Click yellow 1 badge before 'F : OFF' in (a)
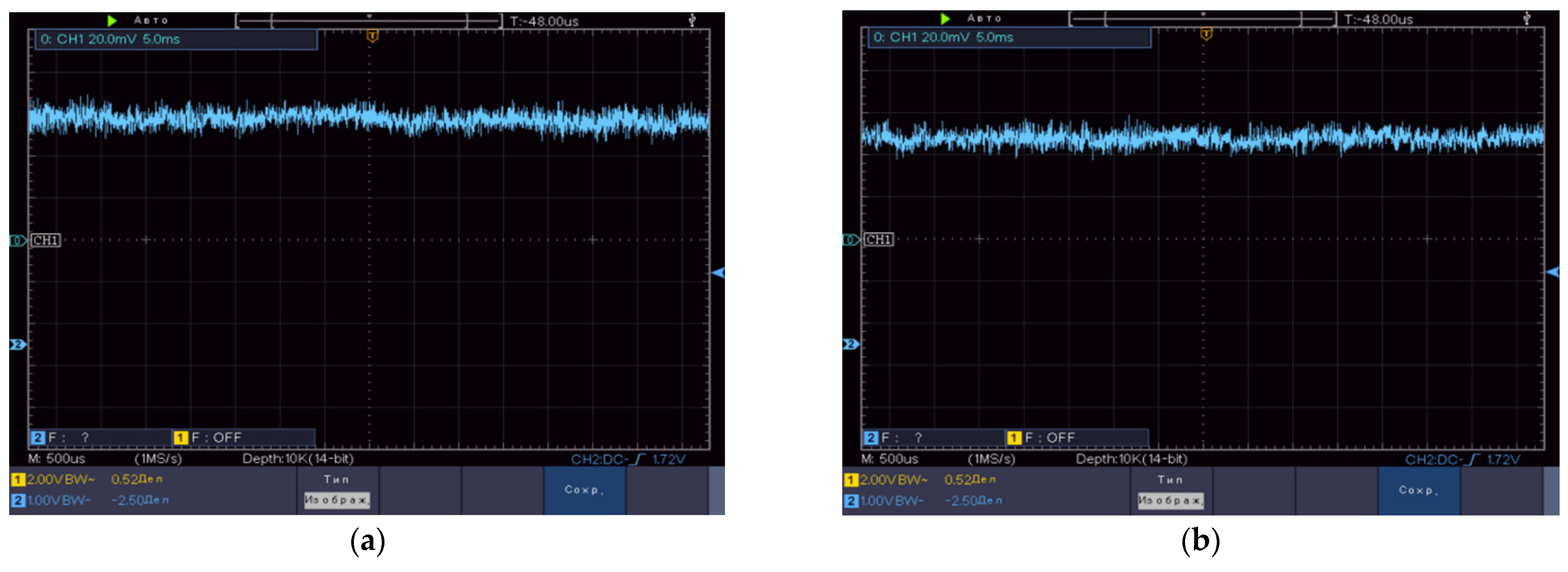 tap(181, 438)
